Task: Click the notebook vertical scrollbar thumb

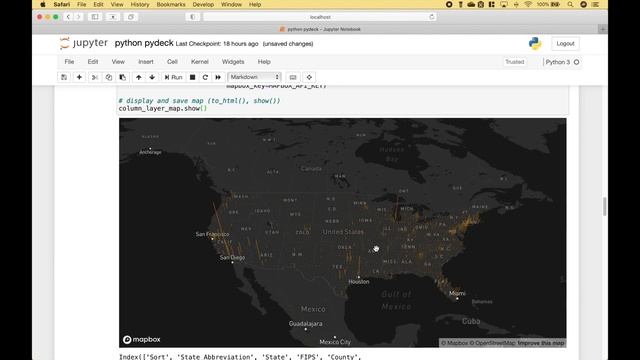Action: click(604, 207)
